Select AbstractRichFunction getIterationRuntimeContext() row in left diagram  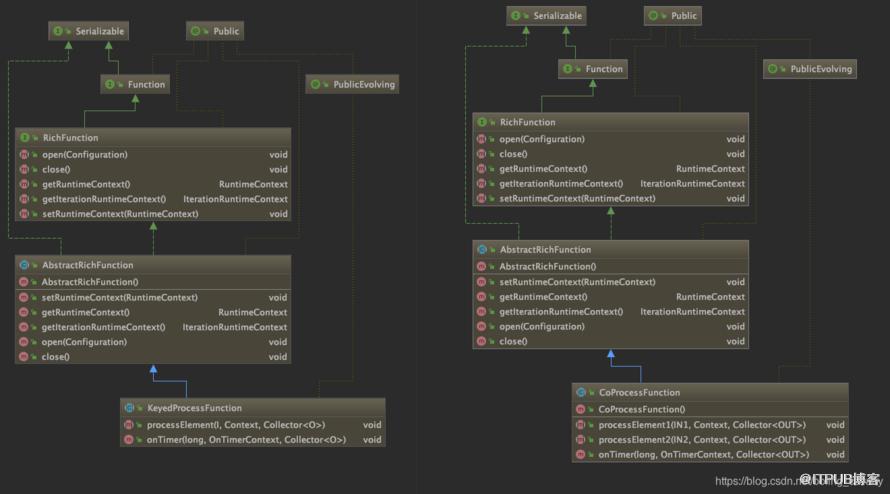point(153,327)
